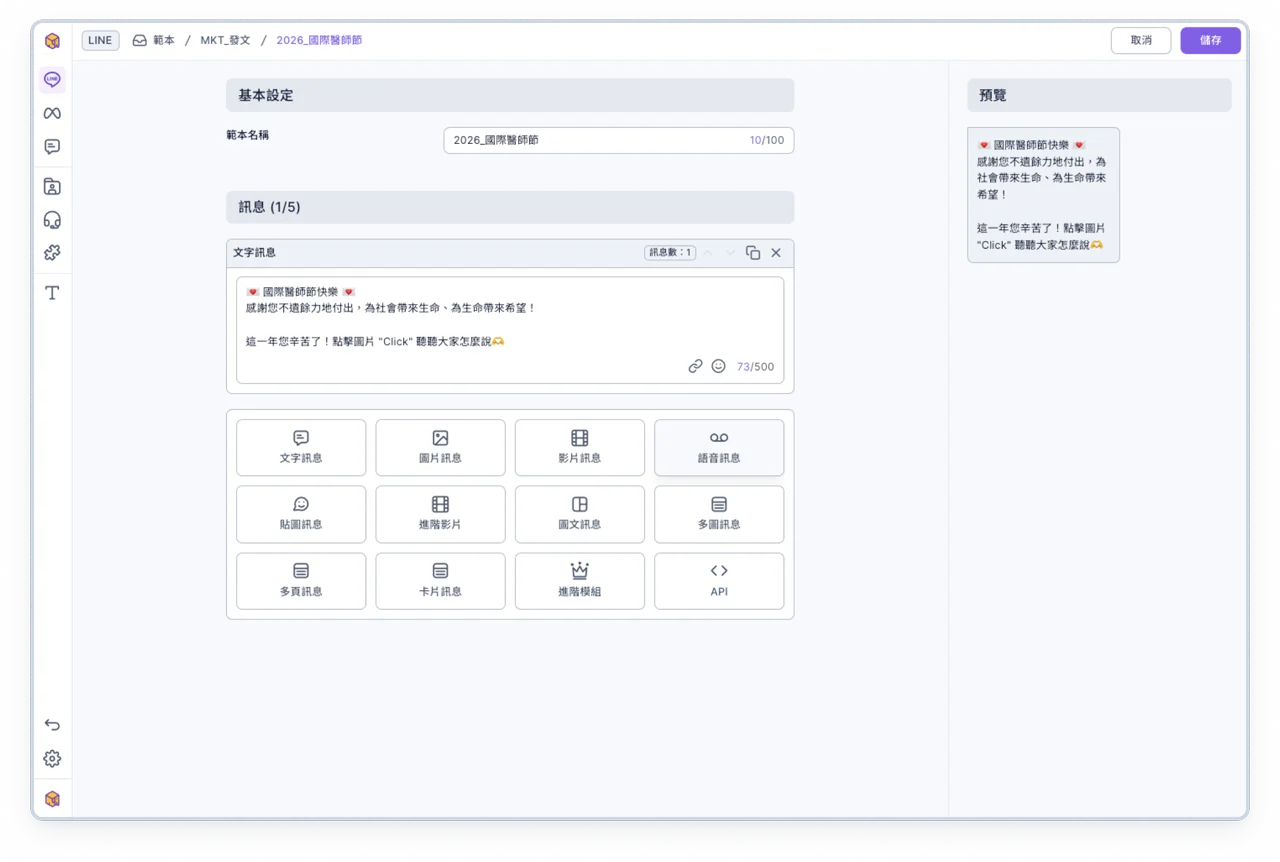Duplicate the text message block
The image size is (1280, 862).
point(753,253)
